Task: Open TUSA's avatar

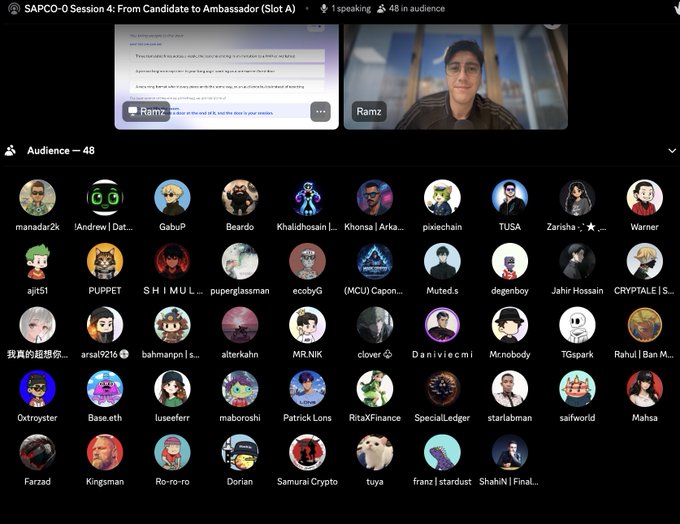Action: point(510,198)
